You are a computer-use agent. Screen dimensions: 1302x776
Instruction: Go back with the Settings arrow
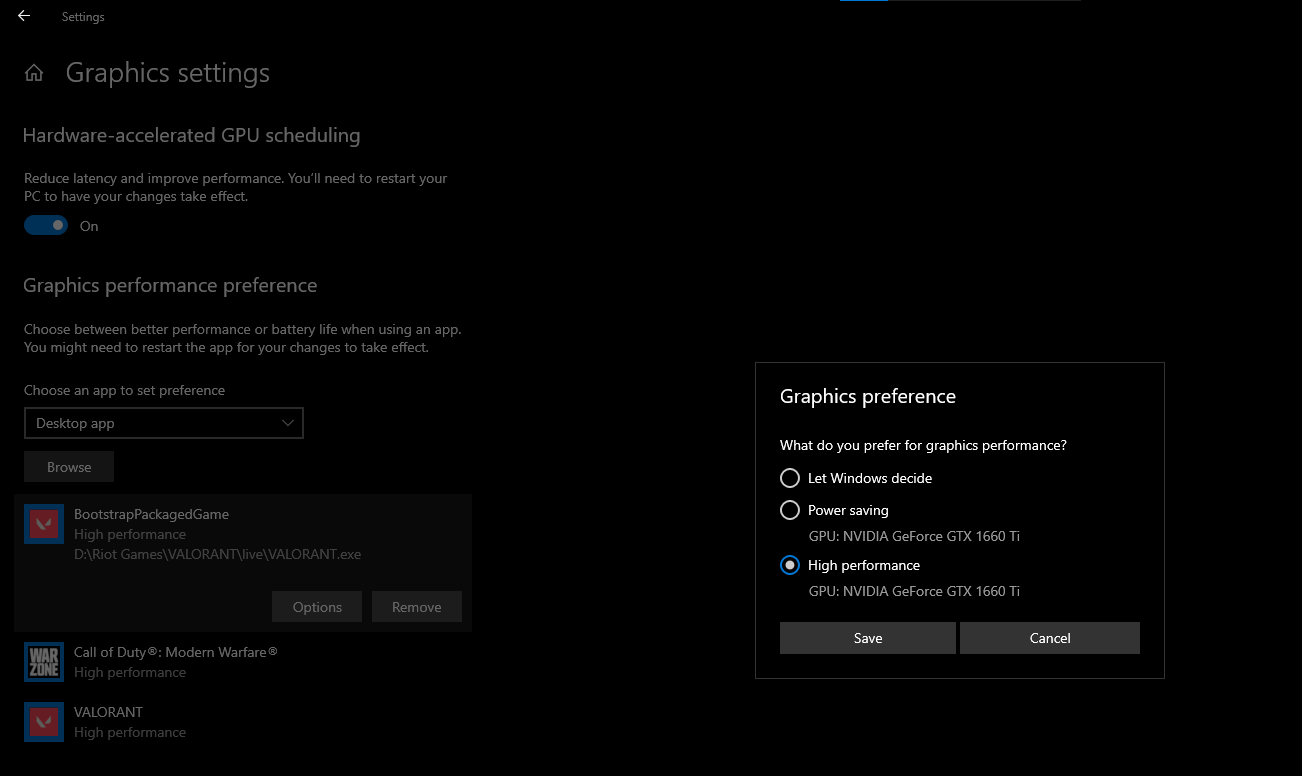(x=24, y=16)
